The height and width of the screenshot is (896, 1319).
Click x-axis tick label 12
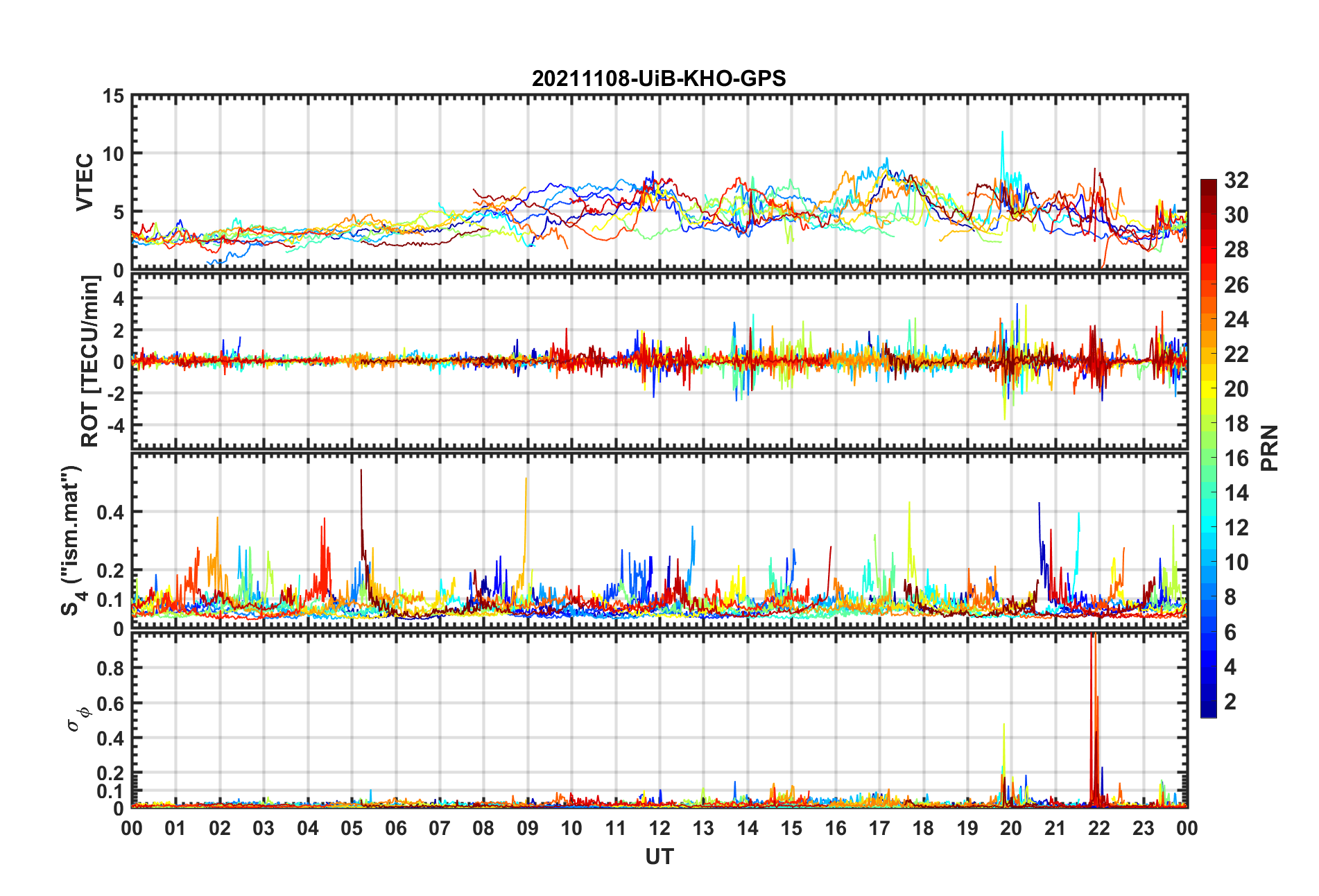(x=659, y=828)
